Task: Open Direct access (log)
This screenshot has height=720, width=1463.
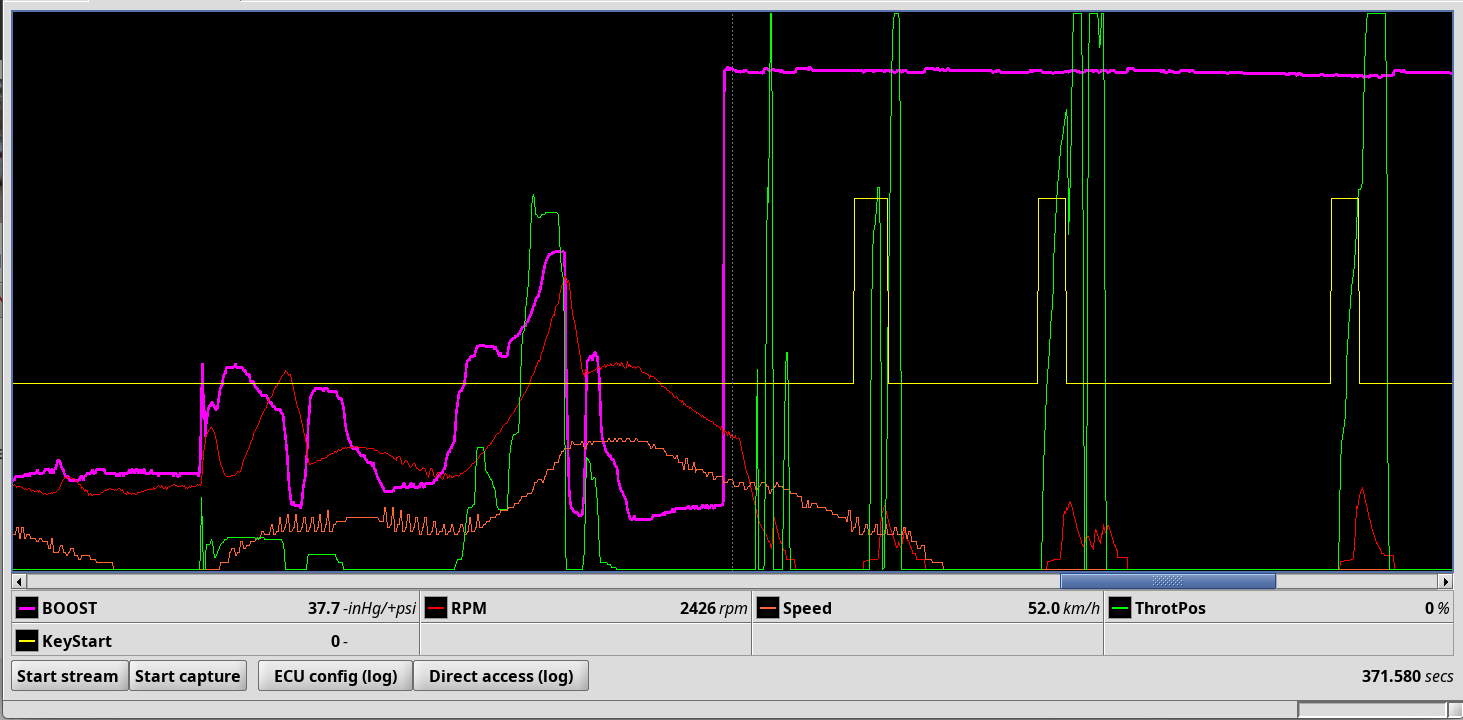Action: (x=501, y=676)
